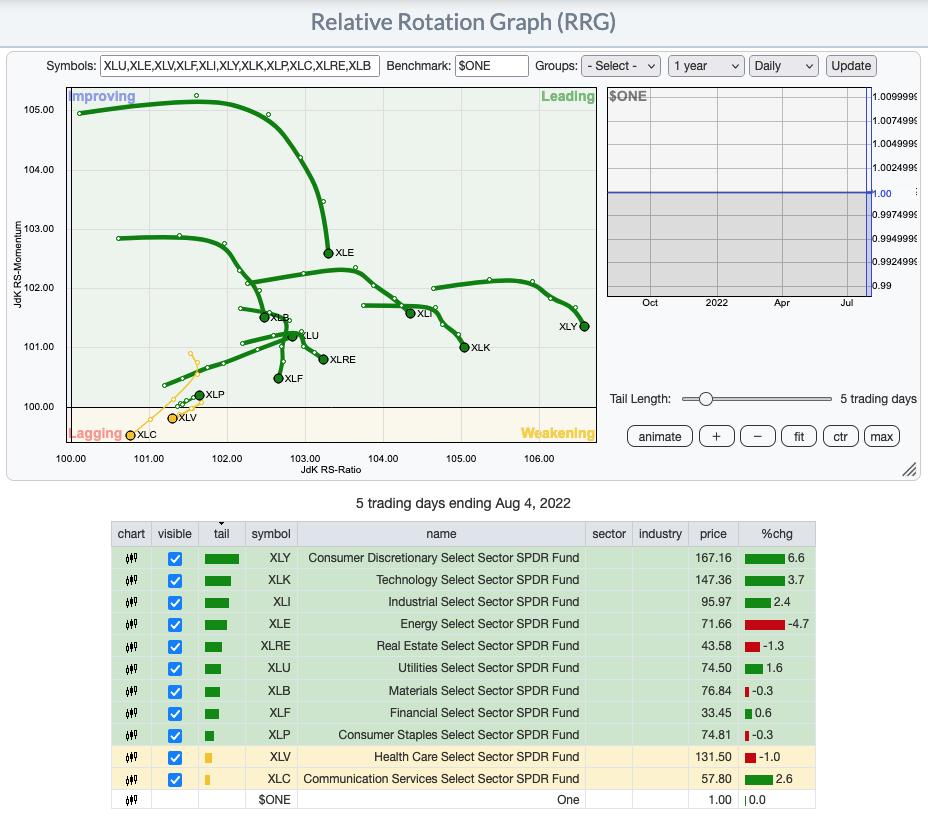The height and width of the screenshot is (817, 928).
Task: Uncheck visibility for XLP
Action: tap(175, 735)
